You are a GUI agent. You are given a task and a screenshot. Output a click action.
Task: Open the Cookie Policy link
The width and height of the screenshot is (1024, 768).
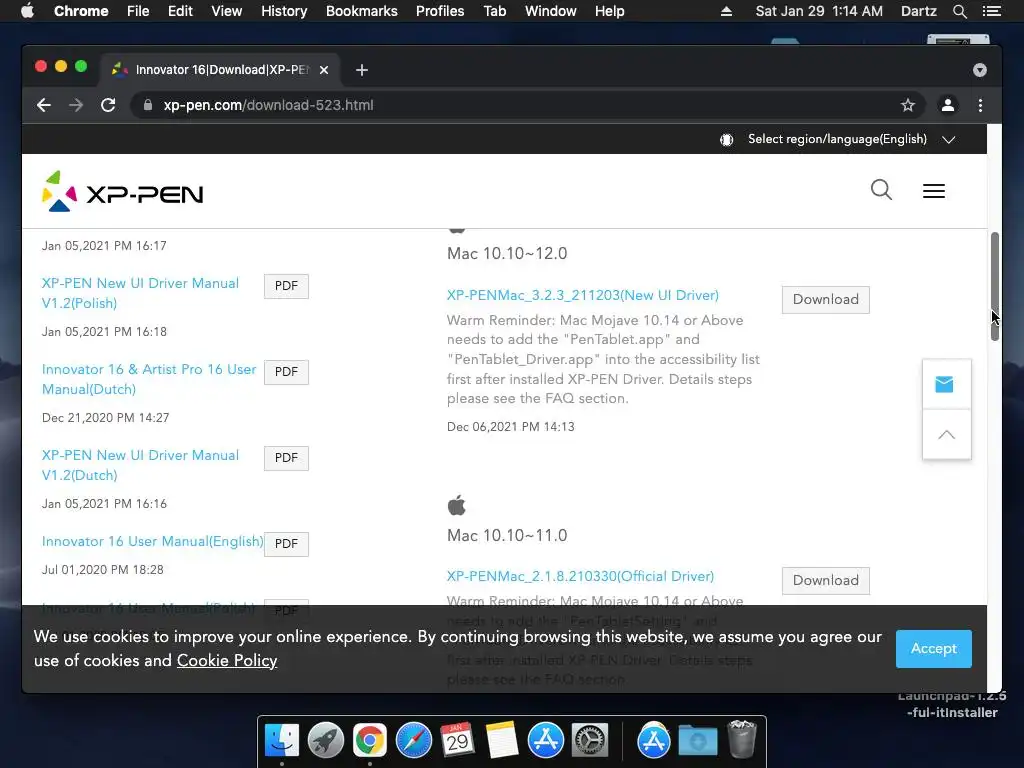click(227, 661)
